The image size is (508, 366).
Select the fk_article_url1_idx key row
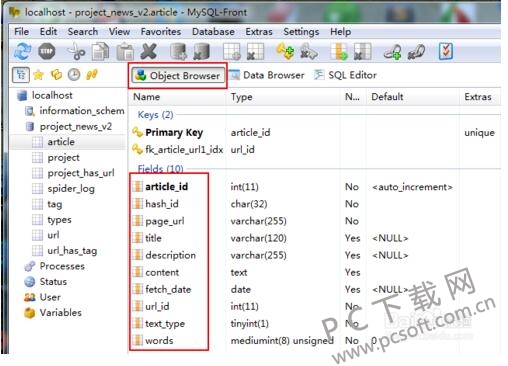[314, 150]
